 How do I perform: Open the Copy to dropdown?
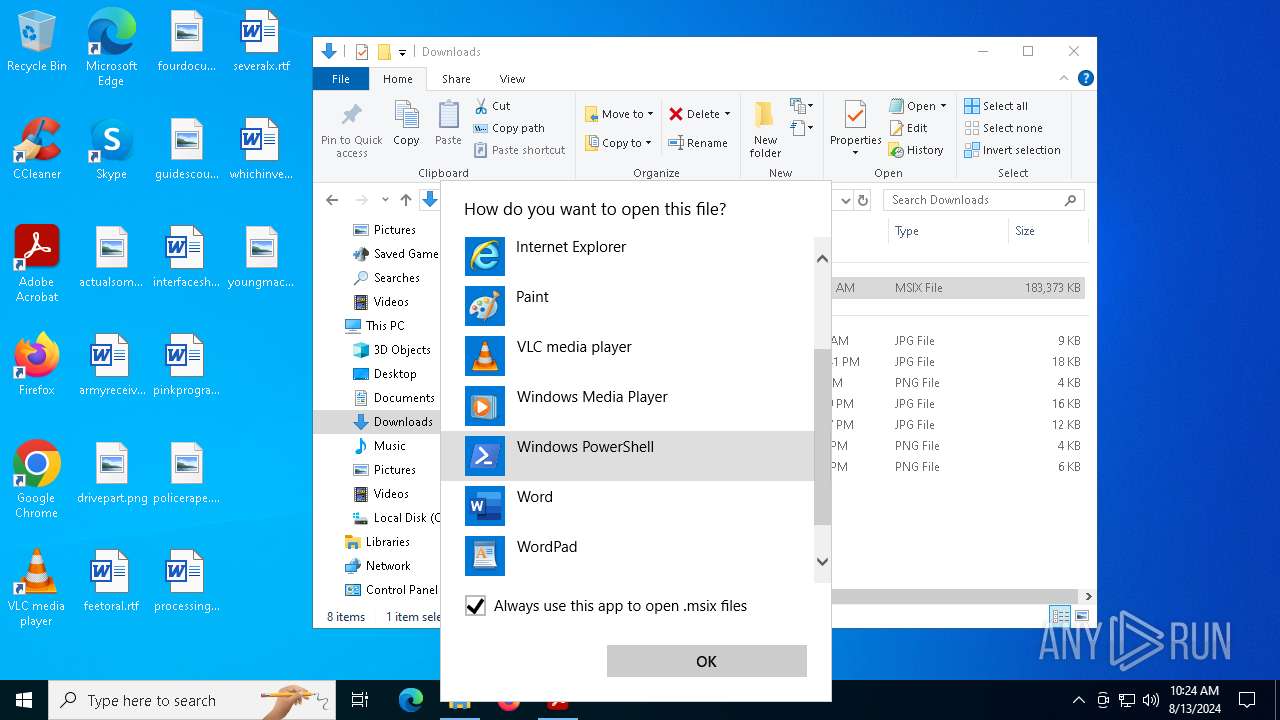pyautogui.click(x=618, y=143)
